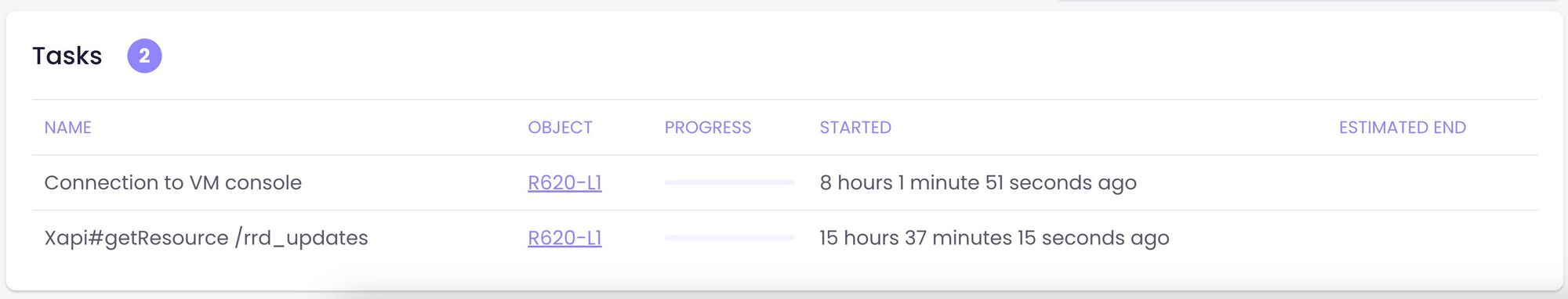Click the Tasks section heading
1568x299 pixels.
[67, 56]
